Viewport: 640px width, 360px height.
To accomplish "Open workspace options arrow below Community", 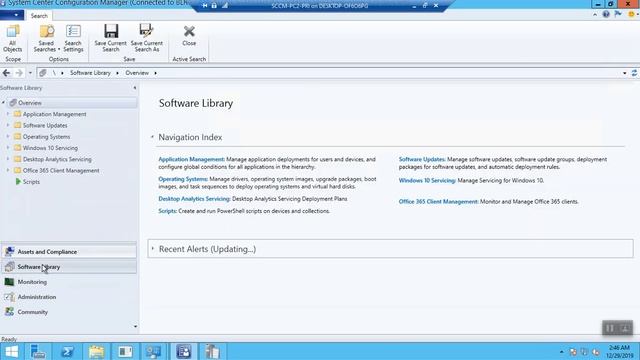I will (x=135, y=327).
